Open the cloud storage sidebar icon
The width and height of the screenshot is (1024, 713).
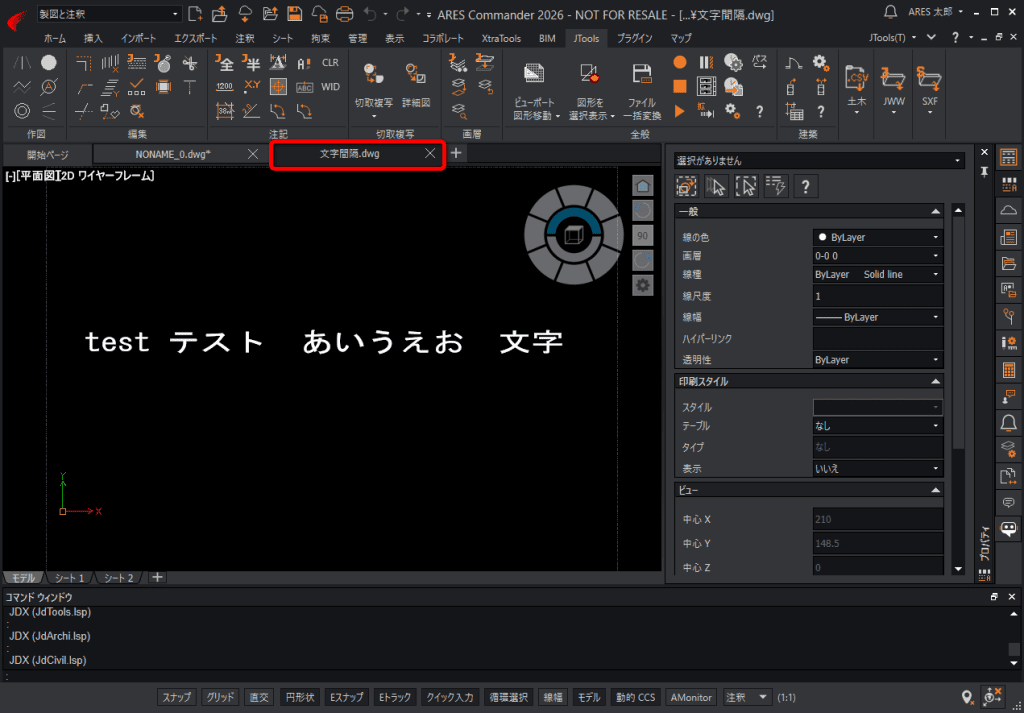(x=1009, y=210)
